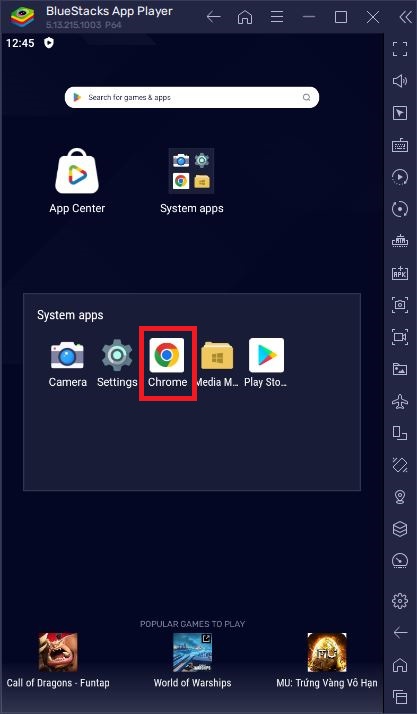Viewport: 417px width, 714px height.
Task: Toggle fullscreen mode in sidebar
Action: click(x=400, y=49)
